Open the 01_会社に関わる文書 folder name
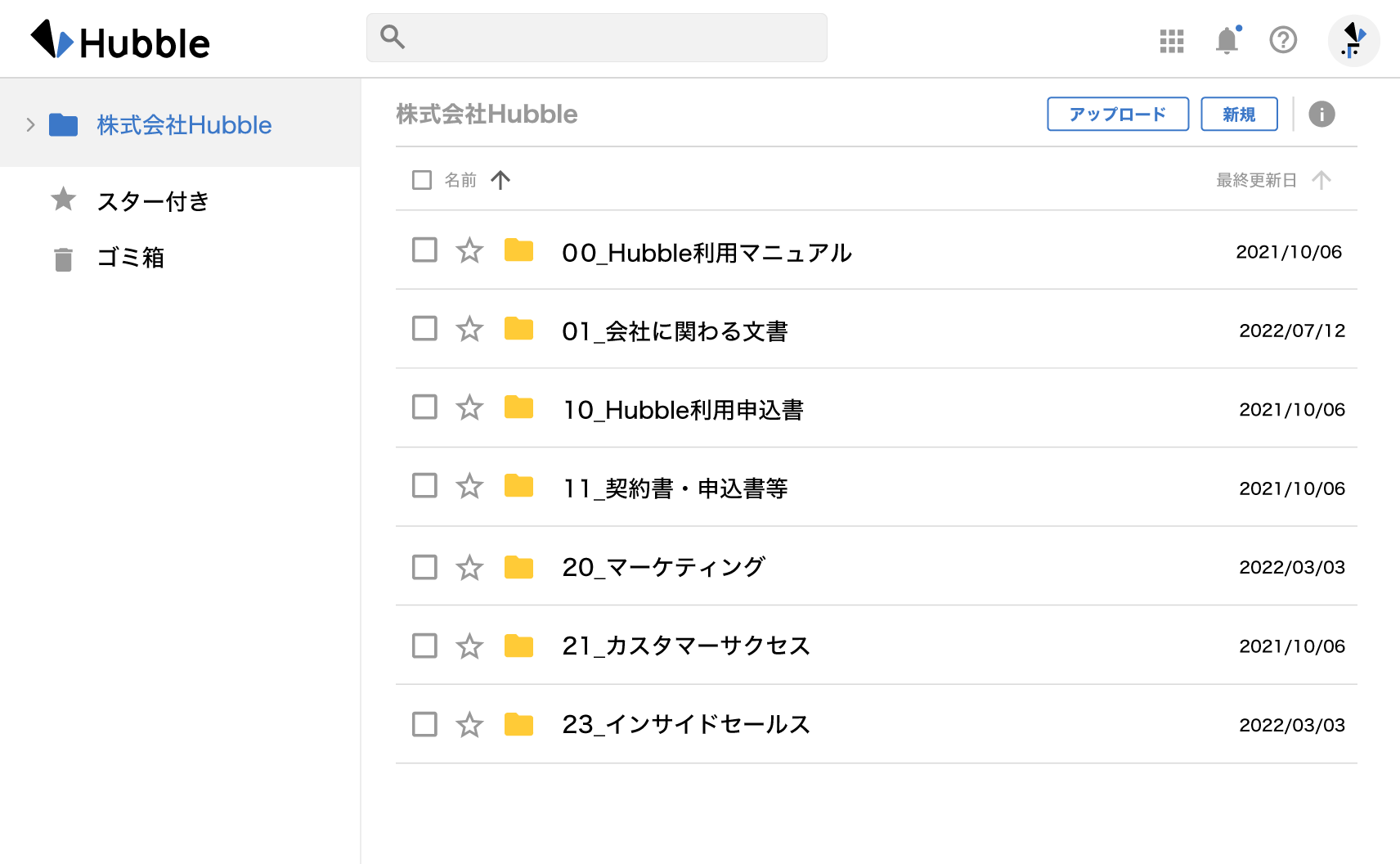1400x864 pixels. (675, 331)
